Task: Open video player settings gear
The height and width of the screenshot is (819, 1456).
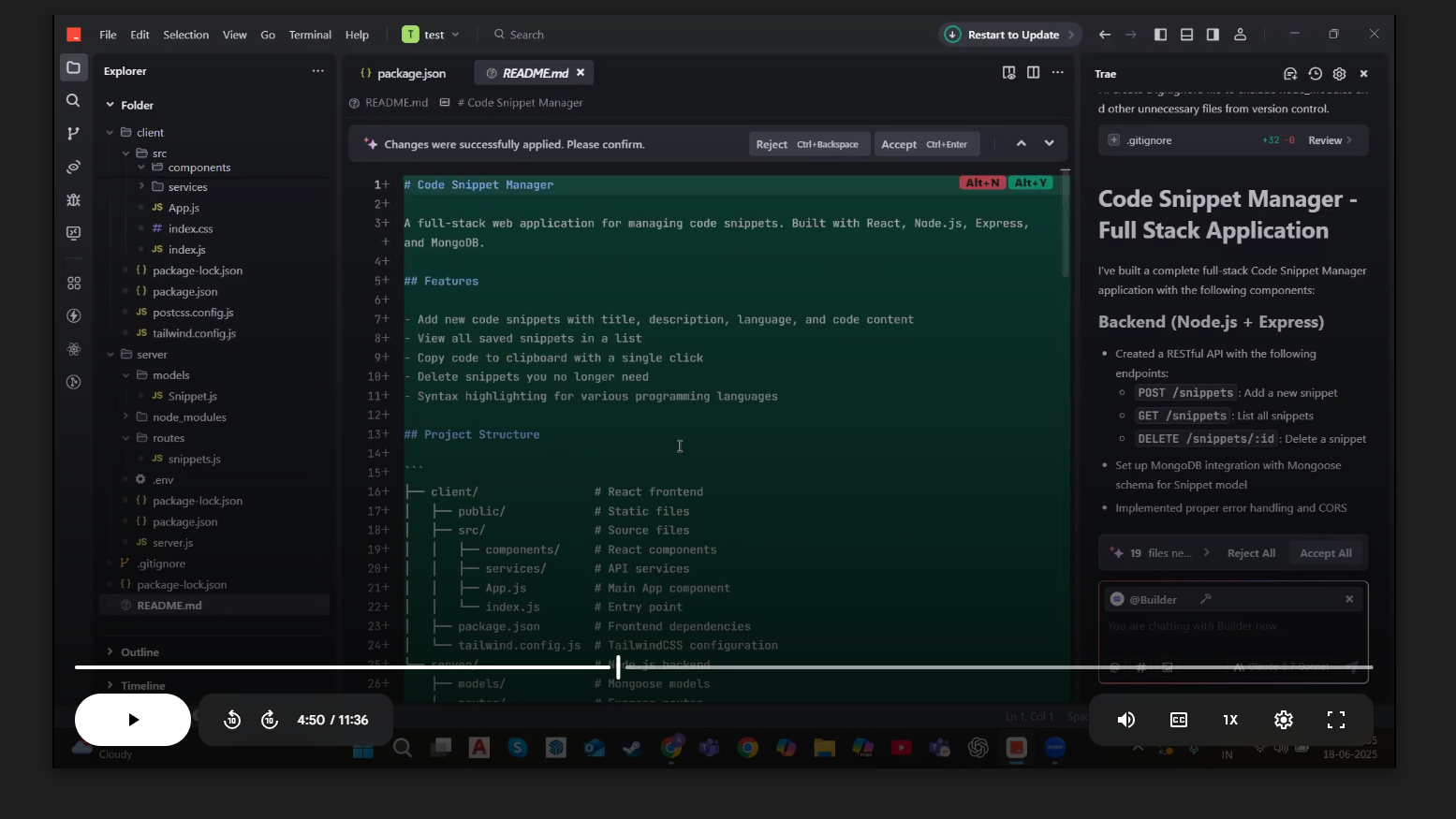Action: 1284,720
